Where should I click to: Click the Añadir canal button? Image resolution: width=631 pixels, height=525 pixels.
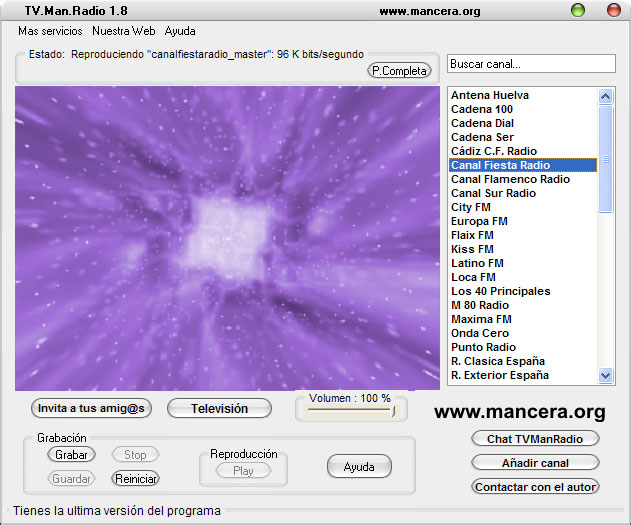coord(535,463)
